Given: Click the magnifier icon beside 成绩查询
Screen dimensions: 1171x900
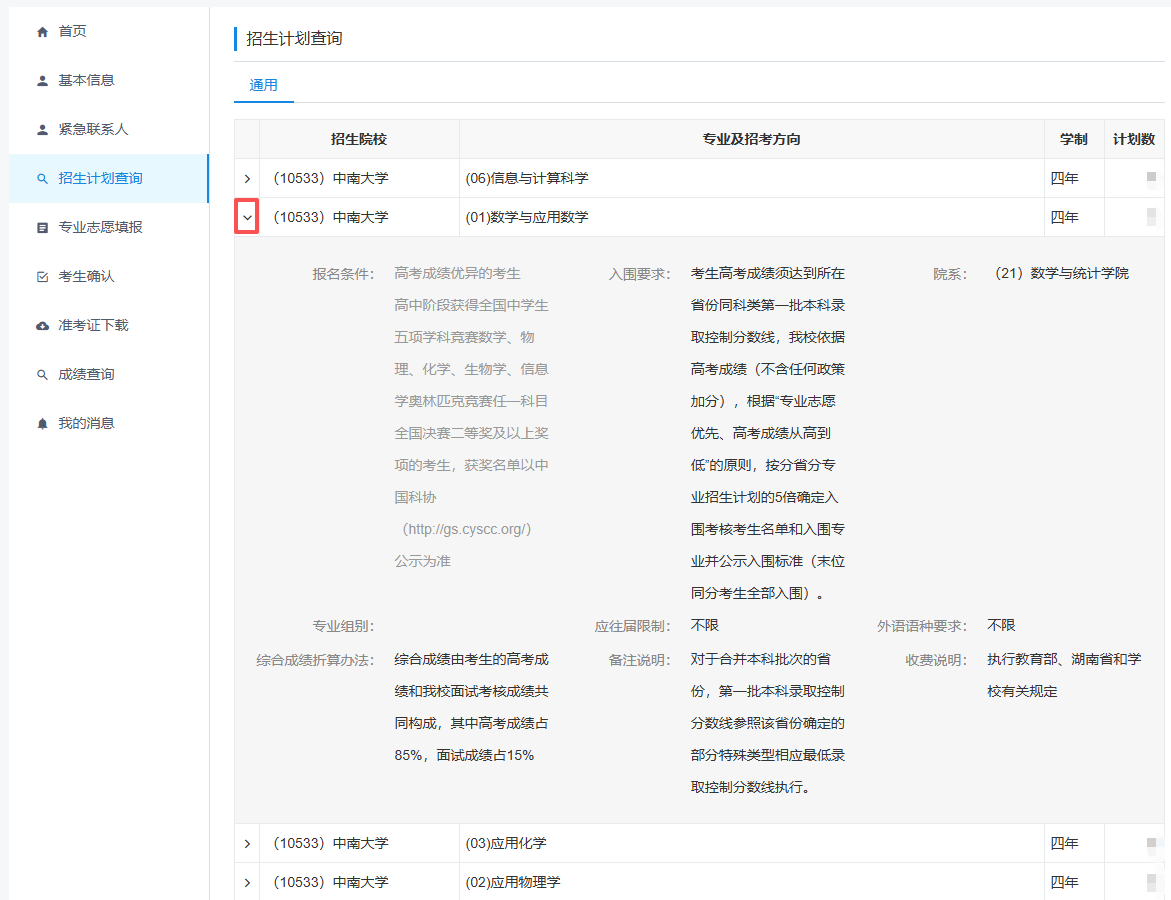Looking at the screenshot, I should tap(42, 375).
